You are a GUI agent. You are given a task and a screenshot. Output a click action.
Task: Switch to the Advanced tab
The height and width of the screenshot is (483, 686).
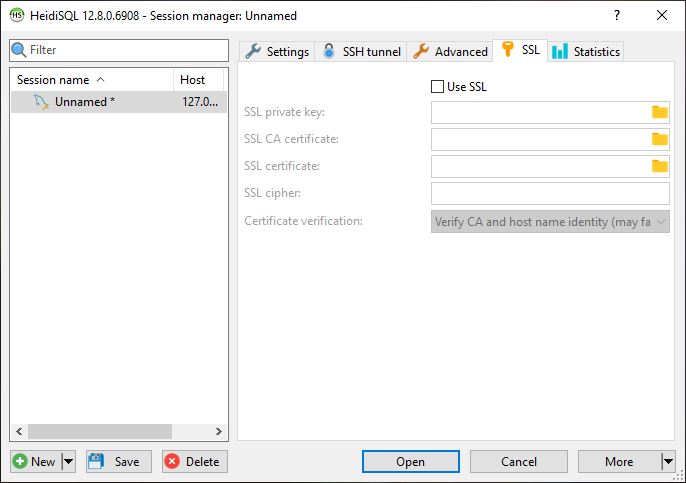click(x=450, y=52)
